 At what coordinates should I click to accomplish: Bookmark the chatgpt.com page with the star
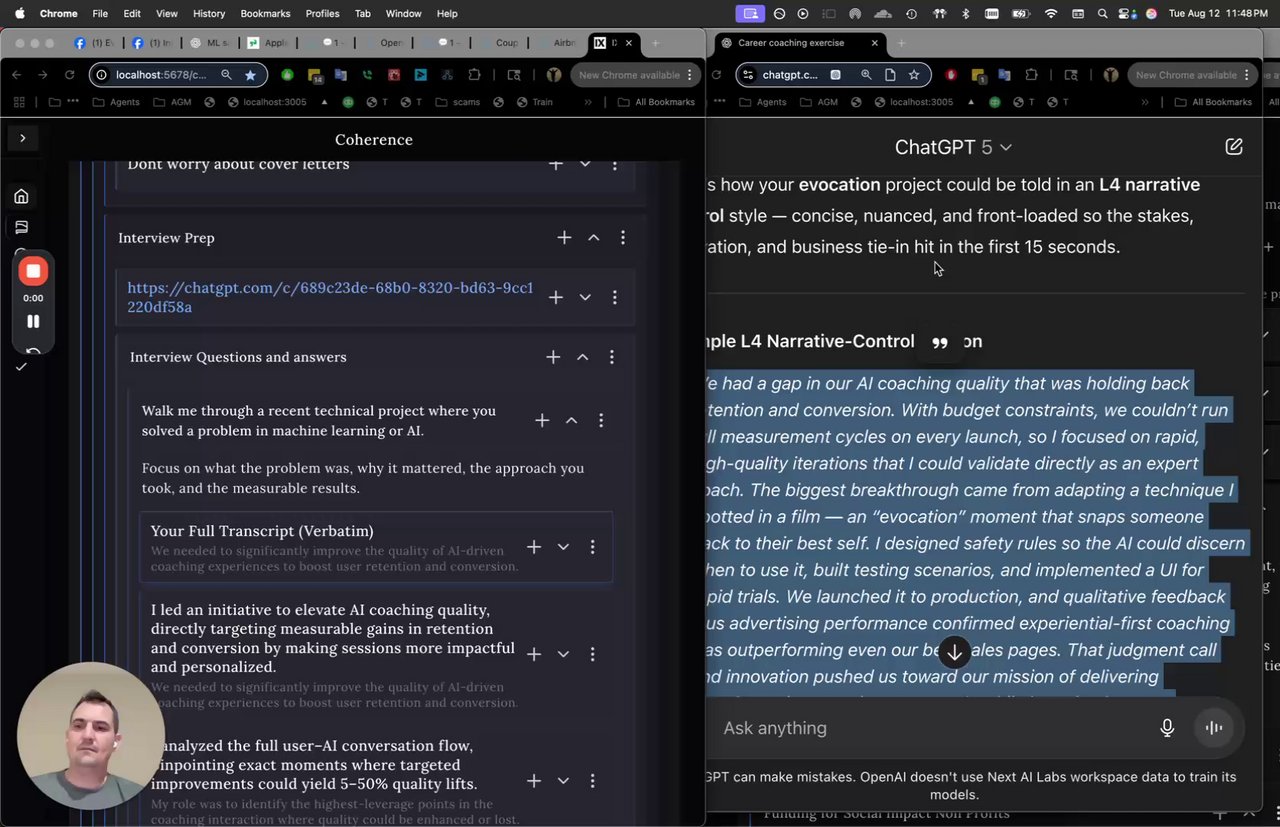coord(914,75)
